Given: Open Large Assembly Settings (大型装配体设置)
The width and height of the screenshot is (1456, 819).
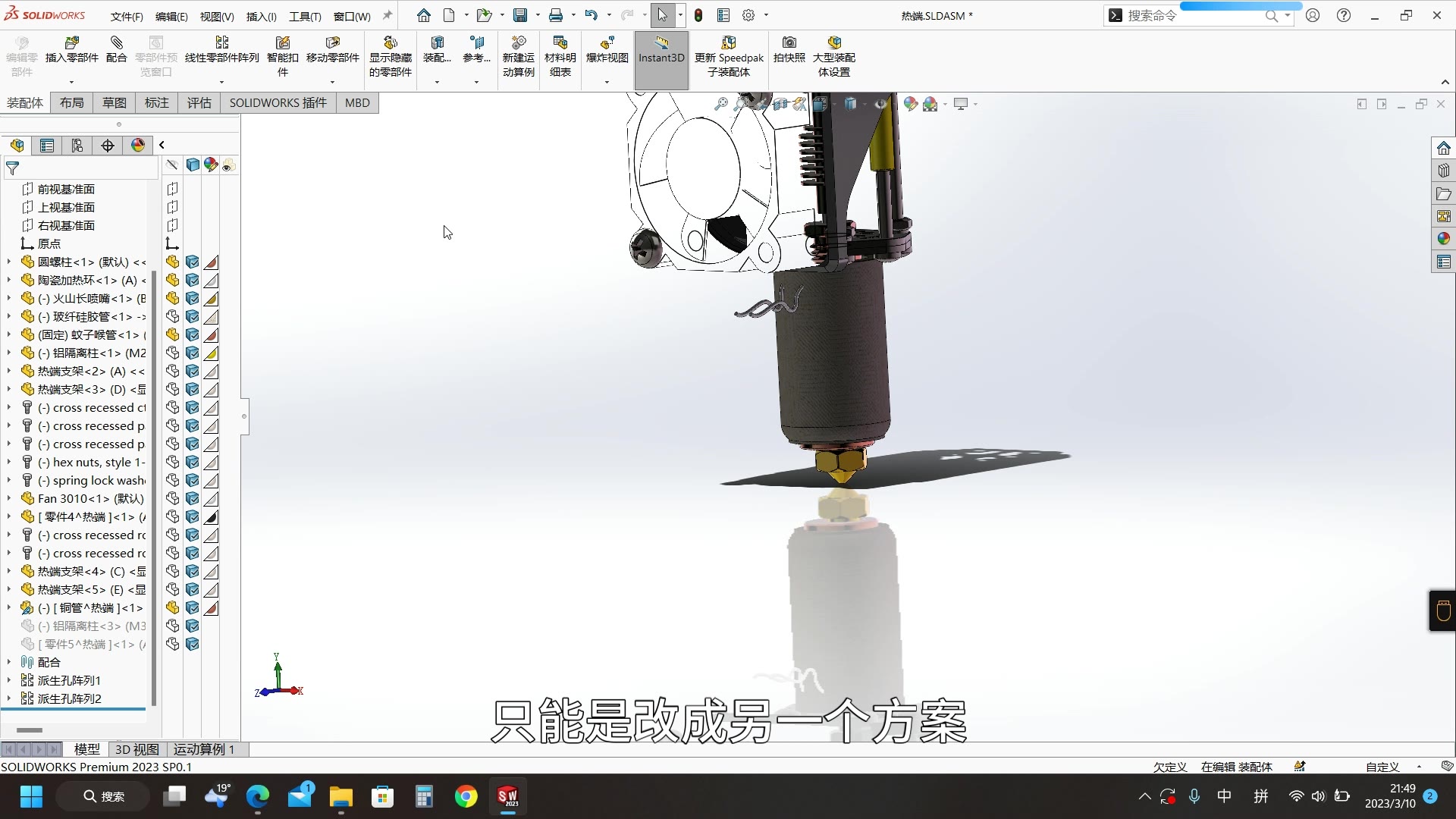Looking at the screenshot, I should click(x=834, y=56).
